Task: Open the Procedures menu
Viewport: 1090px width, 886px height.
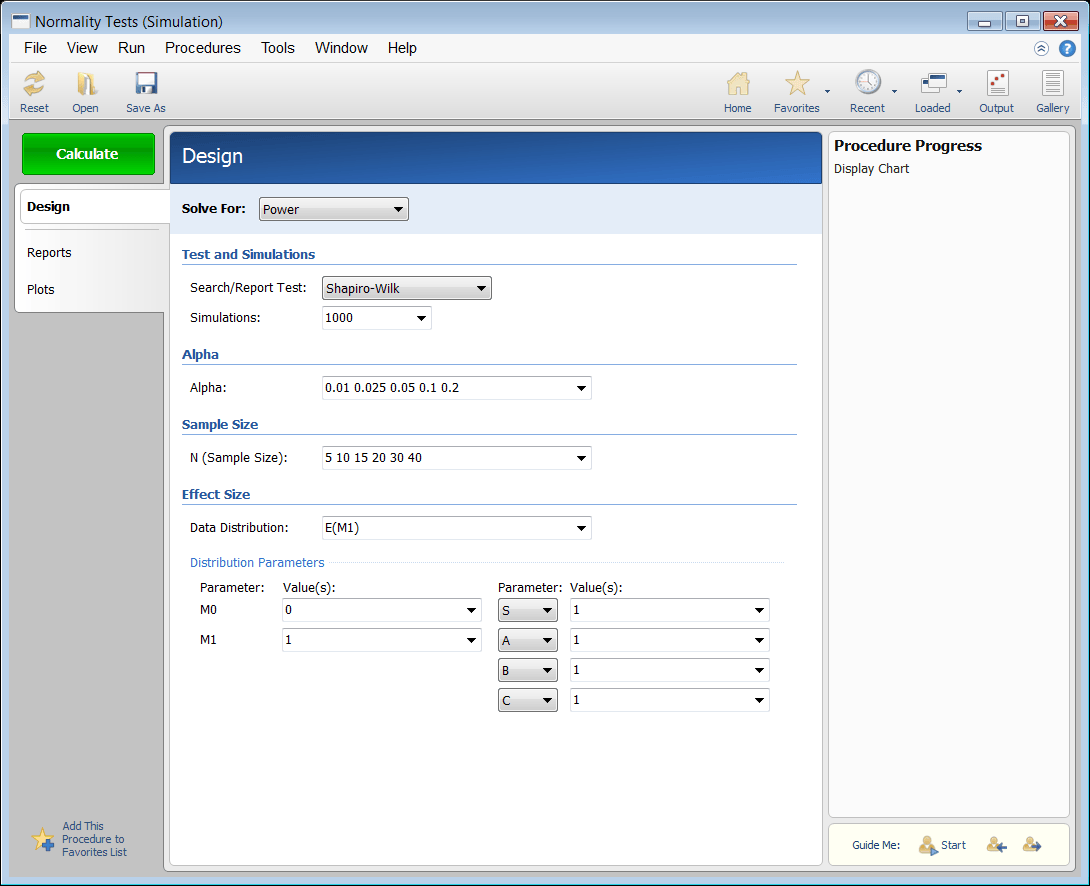Action: pos(202,48)
